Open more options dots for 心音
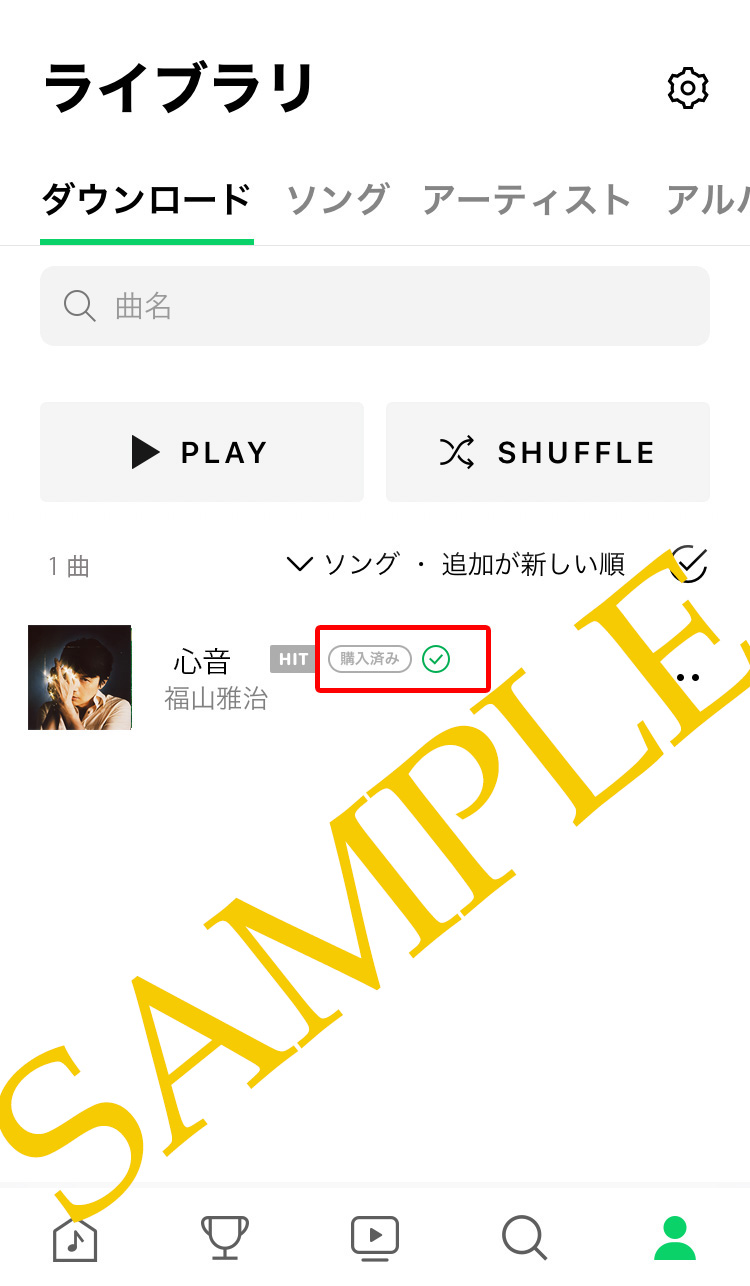 pyautogui.click(x=688, y=677)
